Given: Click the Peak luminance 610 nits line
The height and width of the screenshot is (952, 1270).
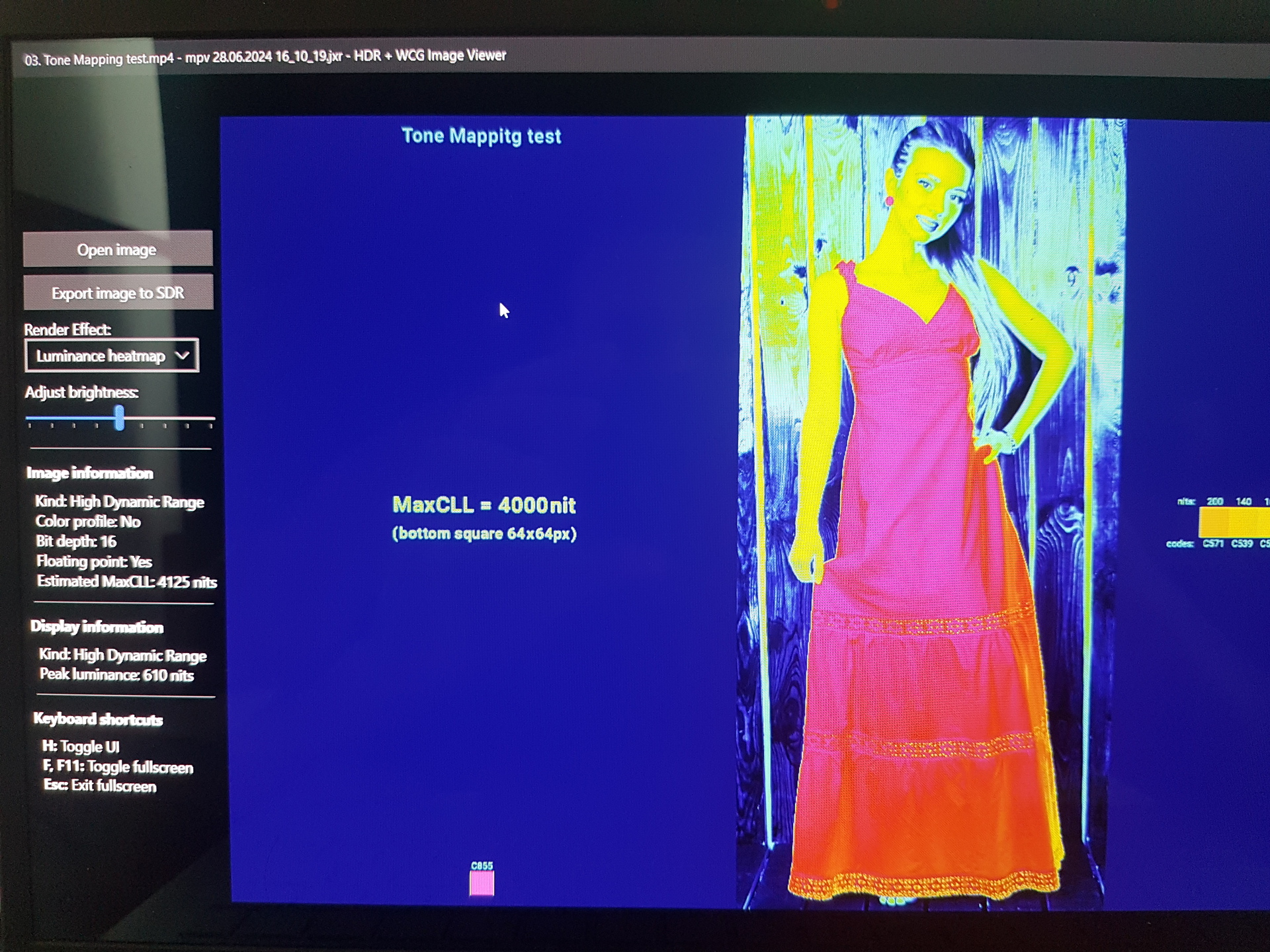Looking at the screenshot, I should 116,675.
